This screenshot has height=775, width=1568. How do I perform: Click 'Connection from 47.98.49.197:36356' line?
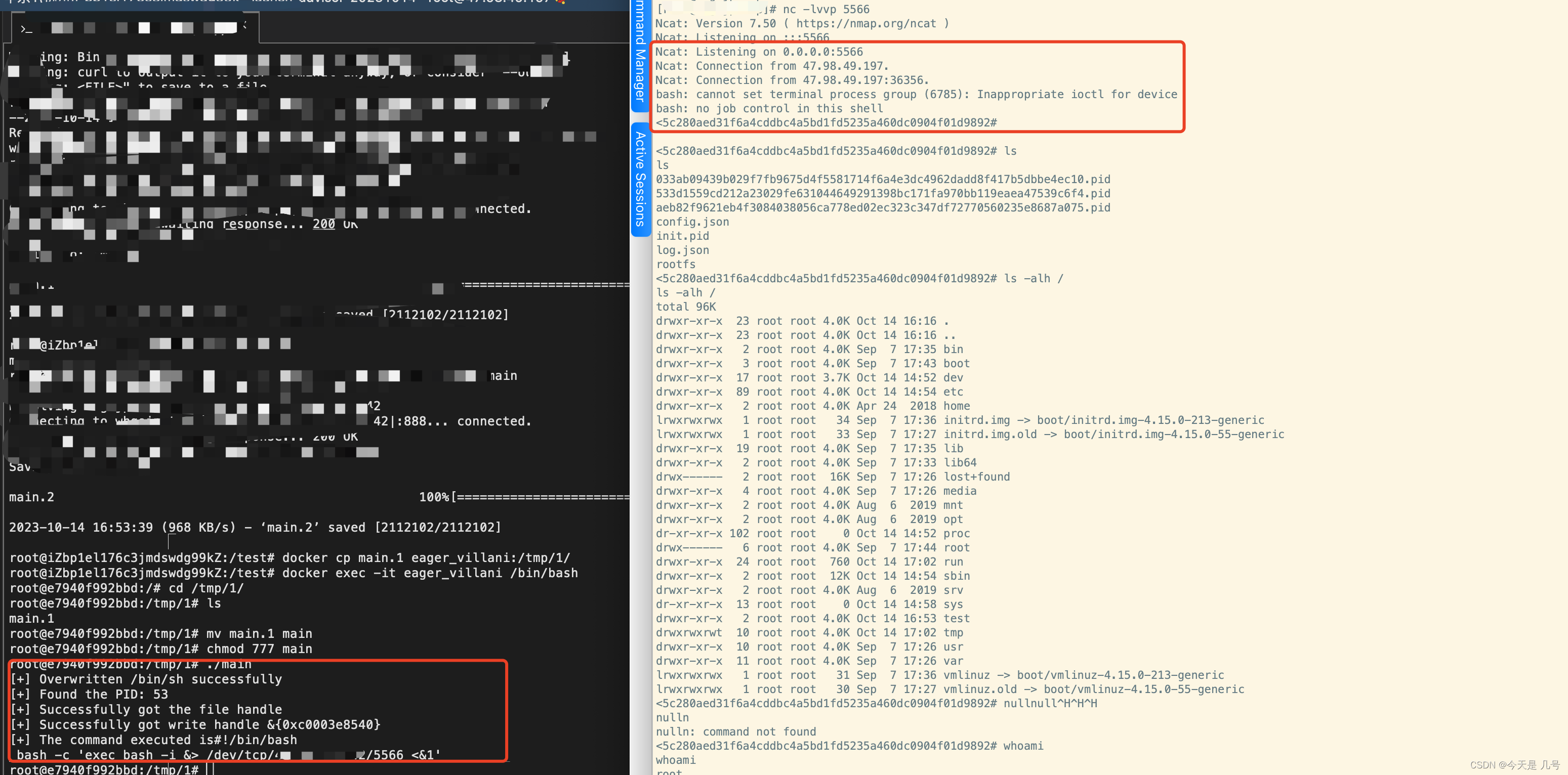tap(792, 80)
